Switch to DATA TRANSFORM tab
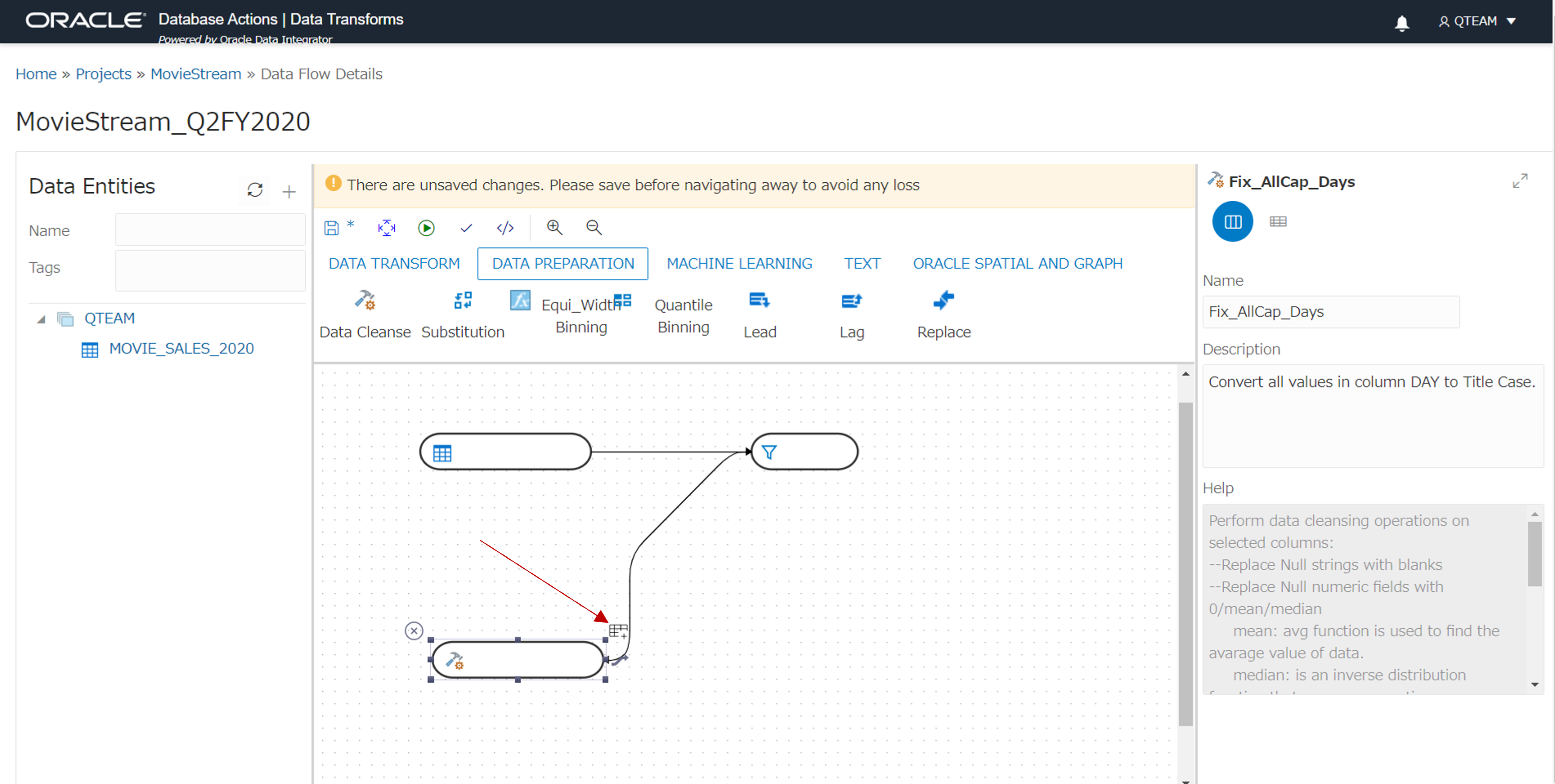Viewport: 1555px width, 784px height. point(394,263)
